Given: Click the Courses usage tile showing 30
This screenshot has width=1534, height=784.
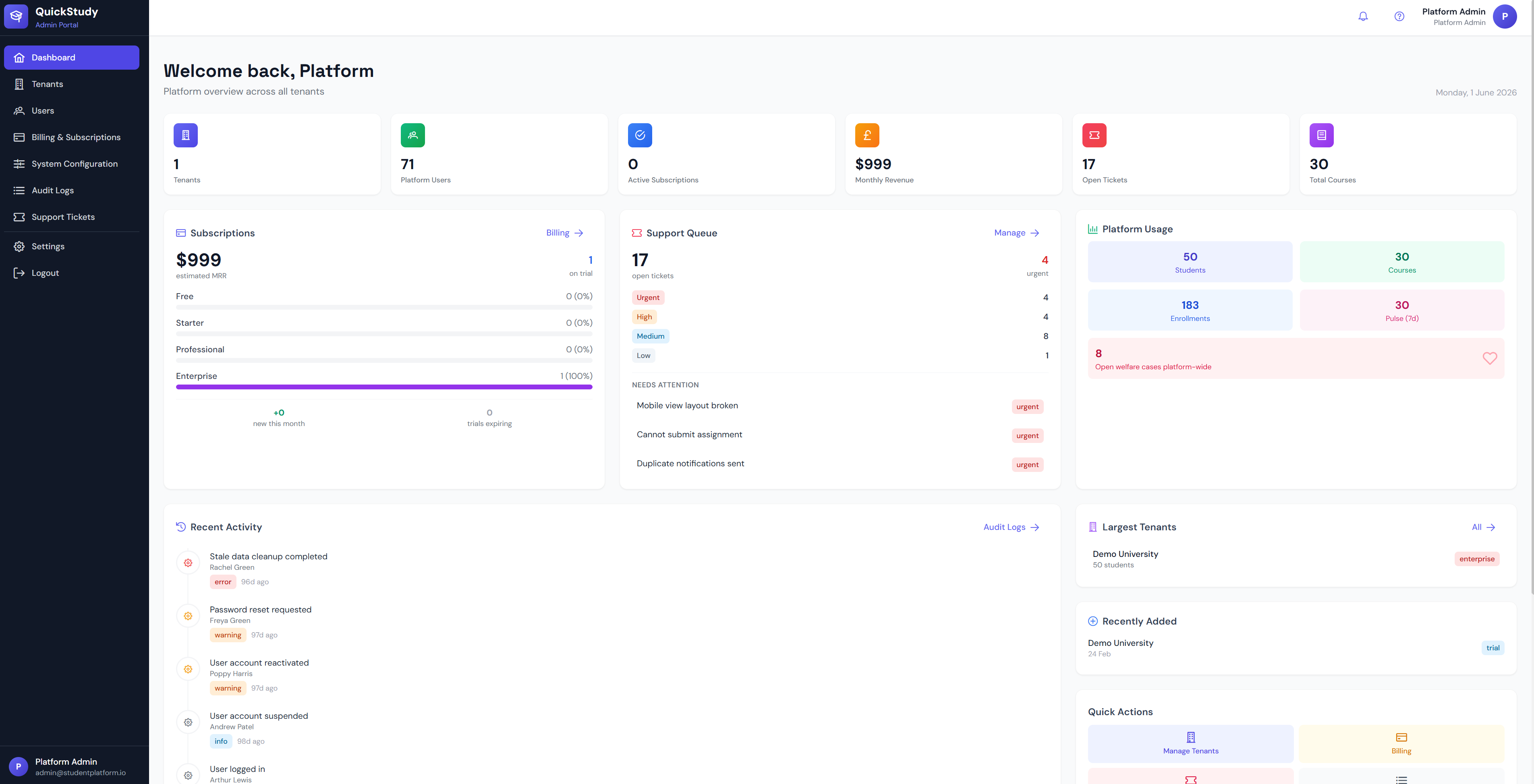Looking at the screenshot, I should pyautogui.click(x=1402, y=262).
